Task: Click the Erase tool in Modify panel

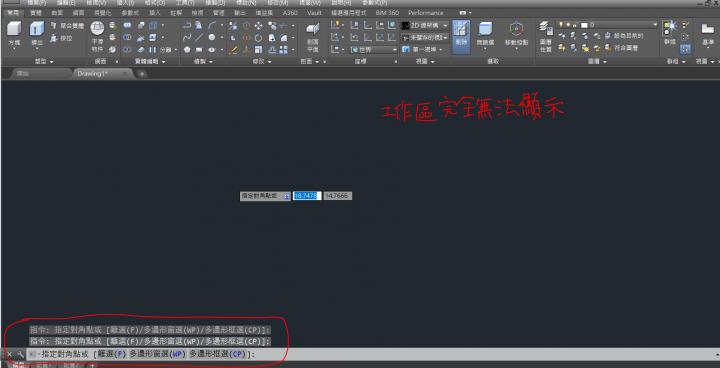Action: click(233, 50)
